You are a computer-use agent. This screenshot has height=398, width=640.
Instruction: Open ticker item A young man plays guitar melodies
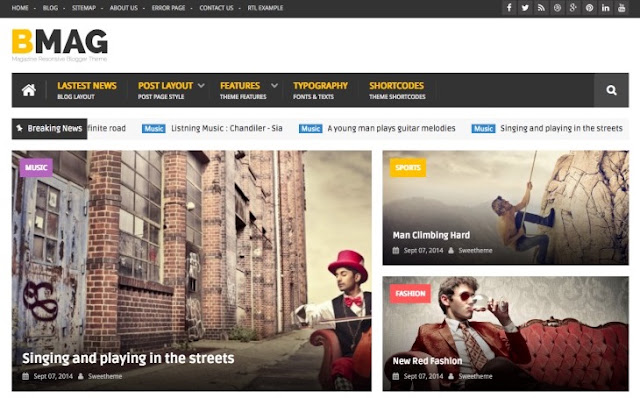(x=391, y=128)
